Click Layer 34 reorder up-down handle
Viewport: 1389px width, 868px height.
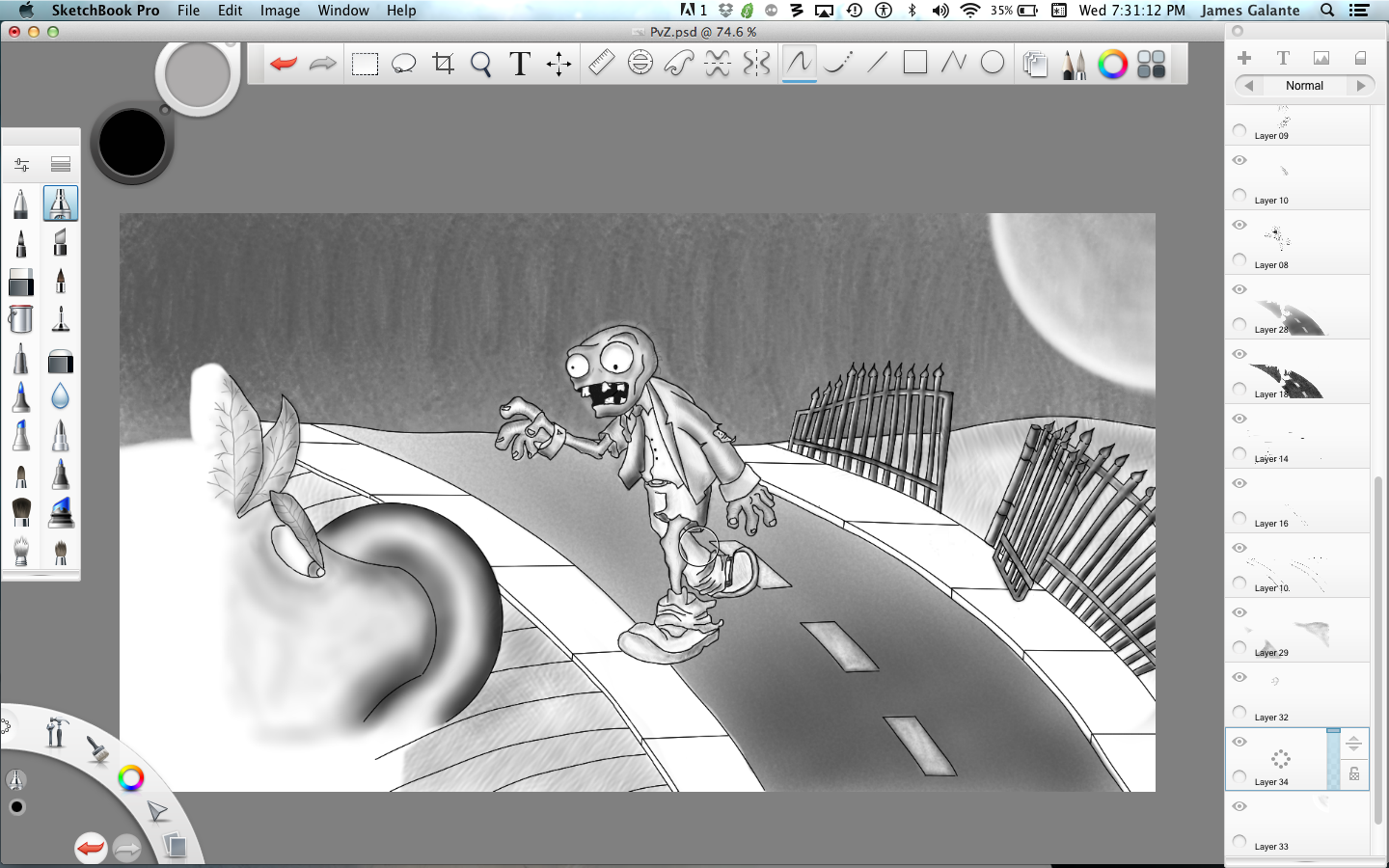click(x=1354, y=743)
